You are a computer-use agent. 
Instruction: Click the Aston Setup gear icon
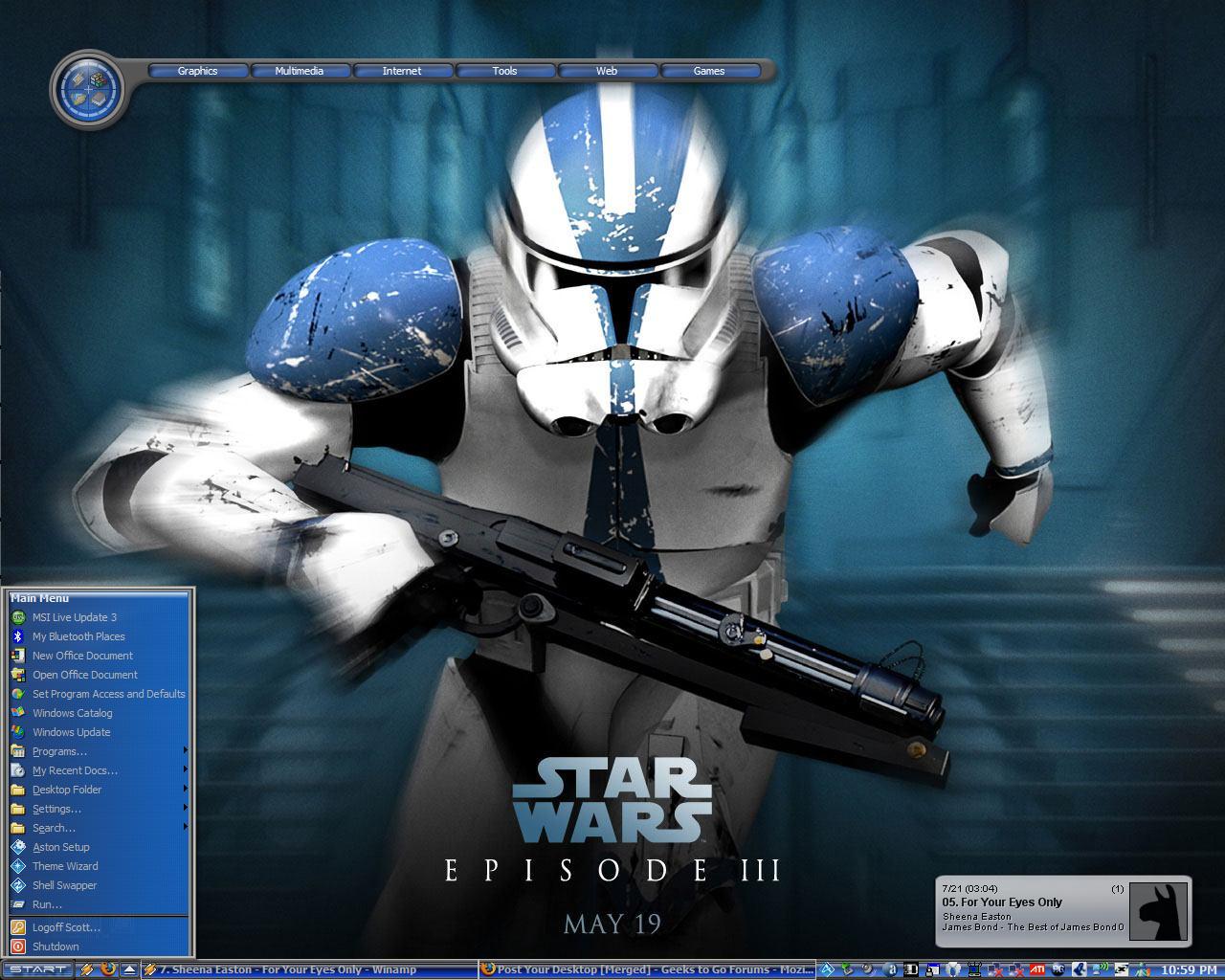pos(18,847)
